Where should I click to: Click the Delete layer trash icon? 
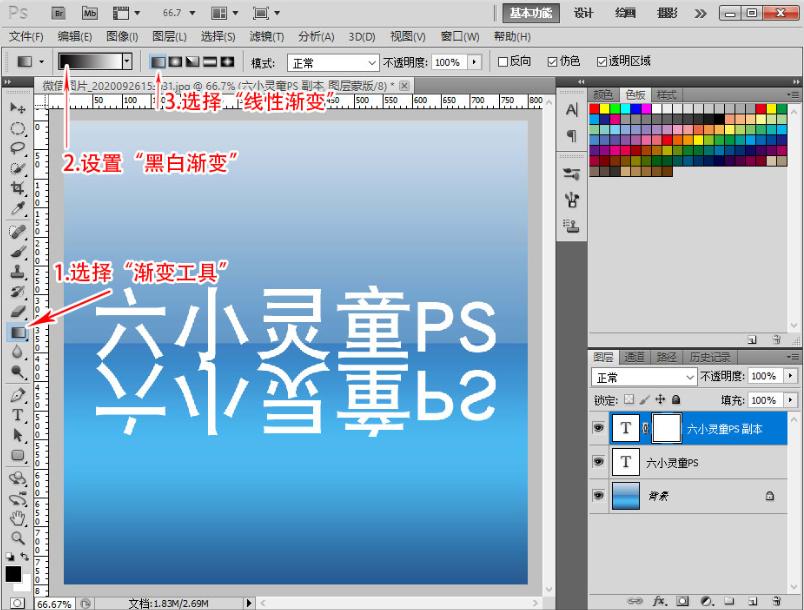click(779, 598)
